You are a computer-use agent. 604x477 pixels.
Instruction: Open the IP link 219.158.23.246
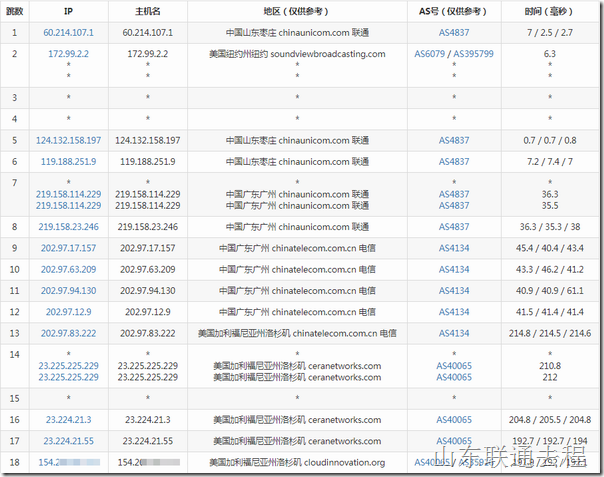point(68,227)
